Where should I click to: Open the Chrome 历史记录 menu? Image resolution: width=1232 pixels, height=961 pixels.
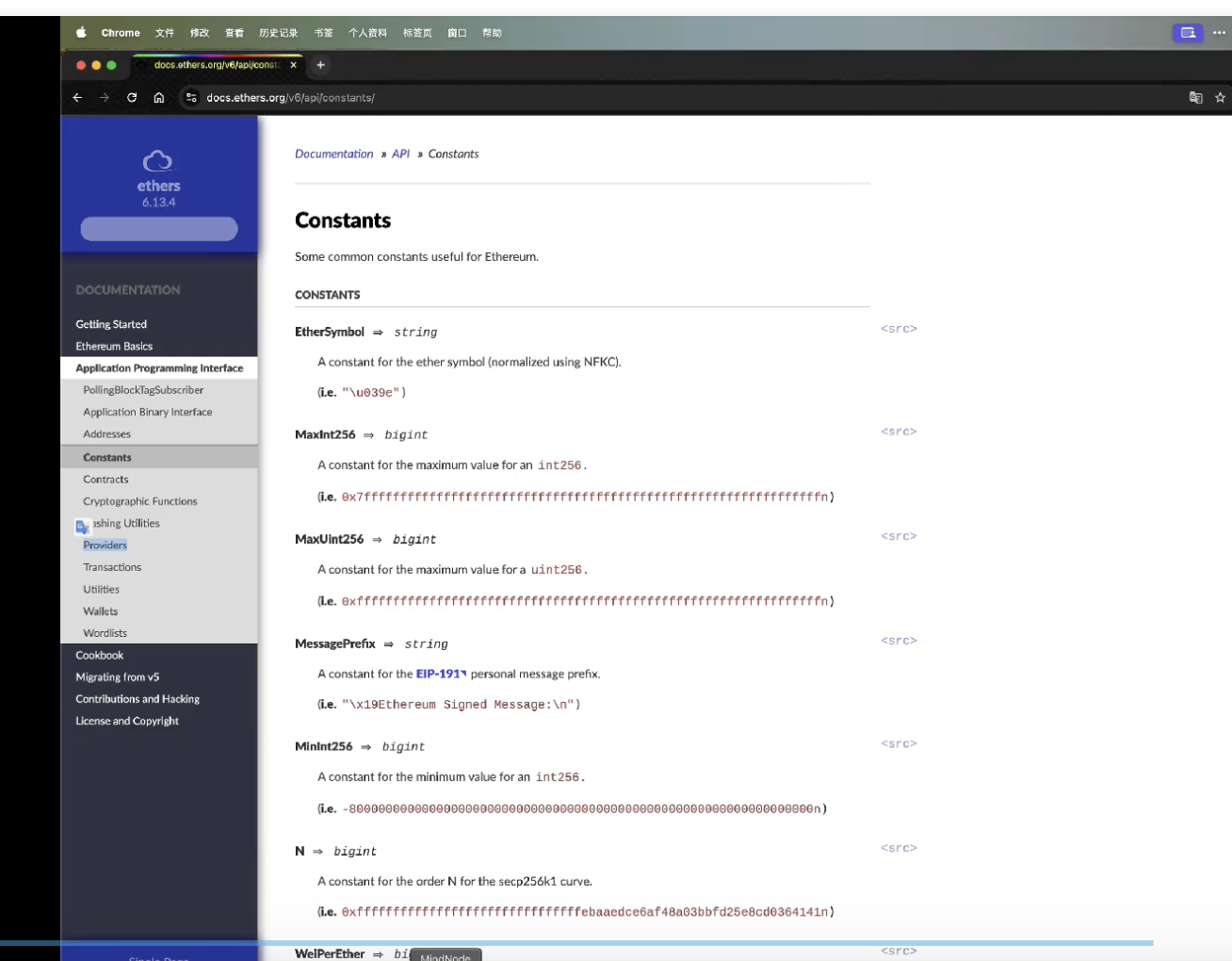278,33
